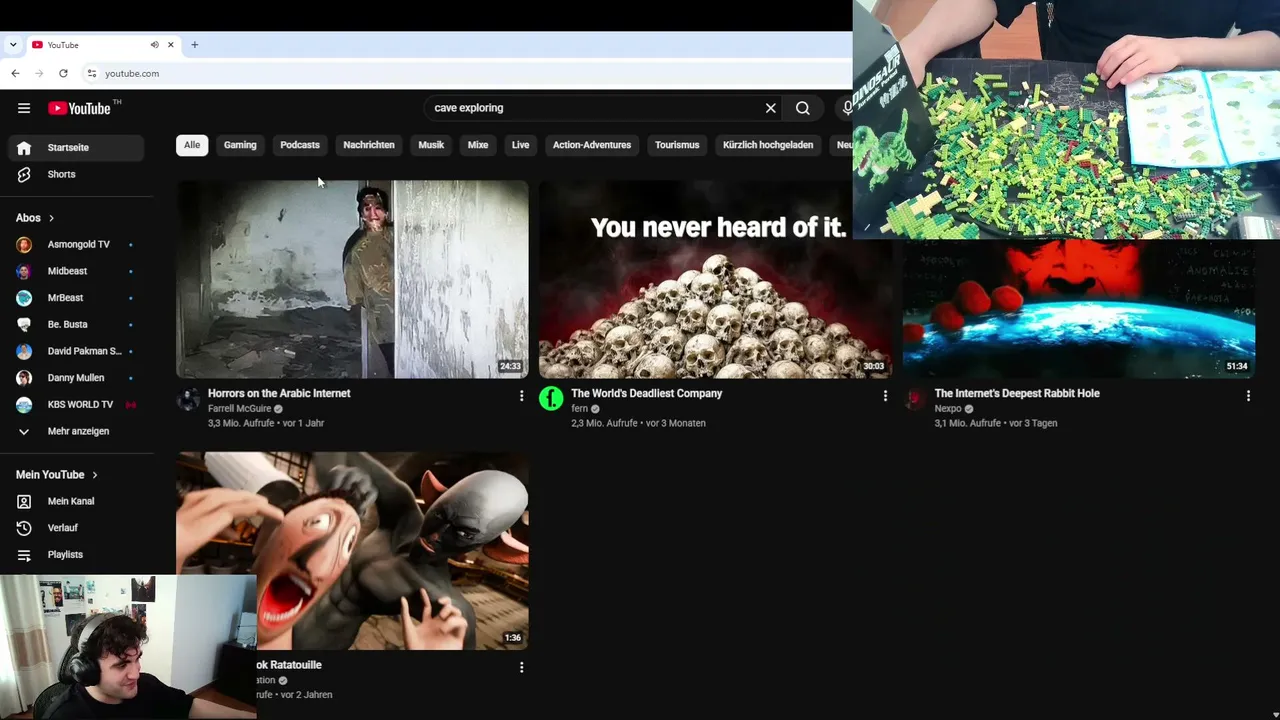Open options for The World's Deadliest Company
1280x720 pixels.
click(x=885, y=396)
